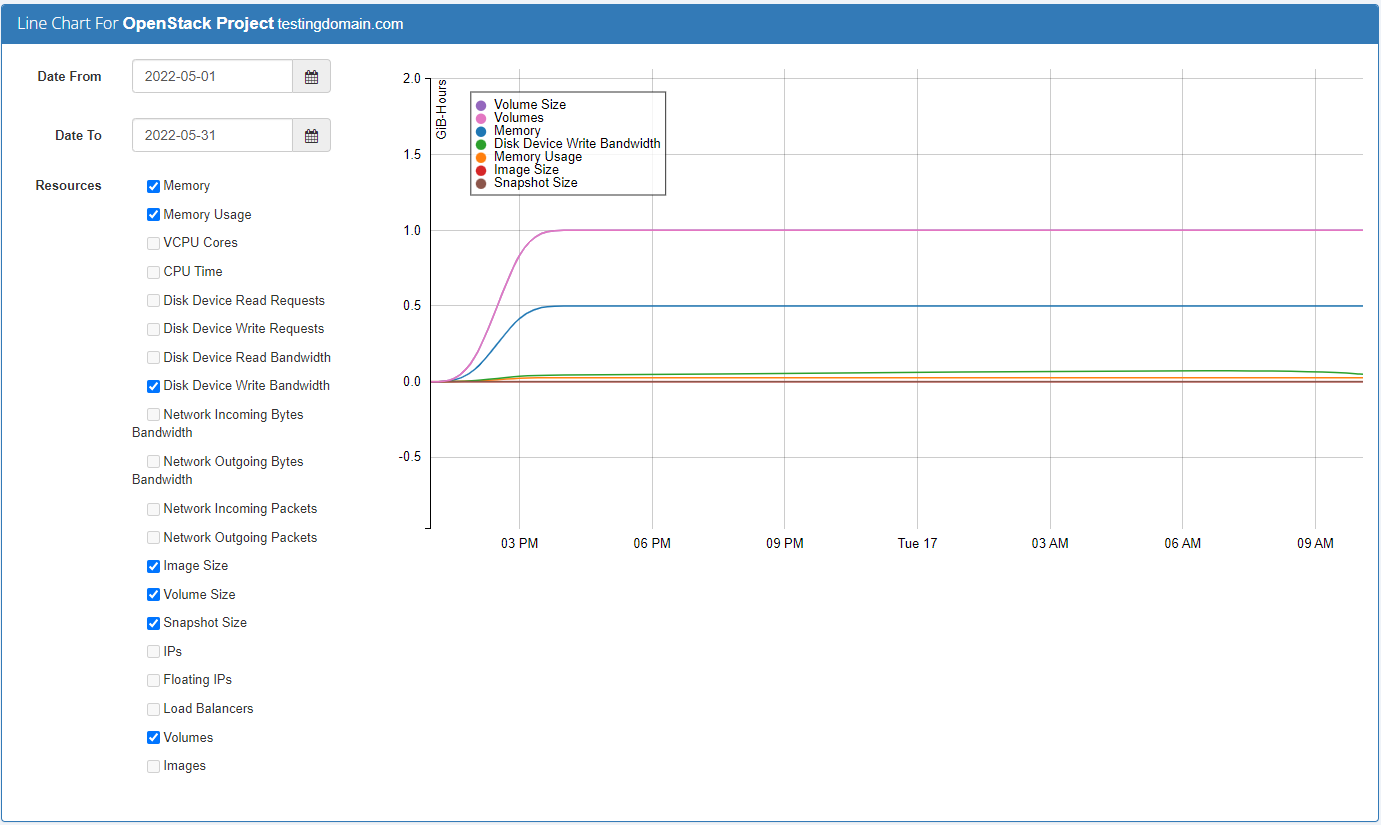Open the Date To calendar picker icon
The height and width of the screenshot is (825, 1381).
[311, 136]
